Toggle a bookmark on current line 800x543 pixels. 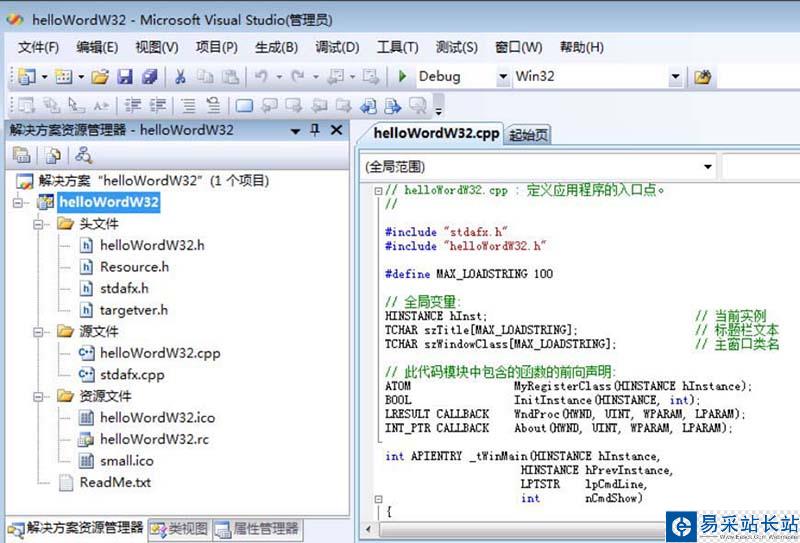(x=244, y=106)
